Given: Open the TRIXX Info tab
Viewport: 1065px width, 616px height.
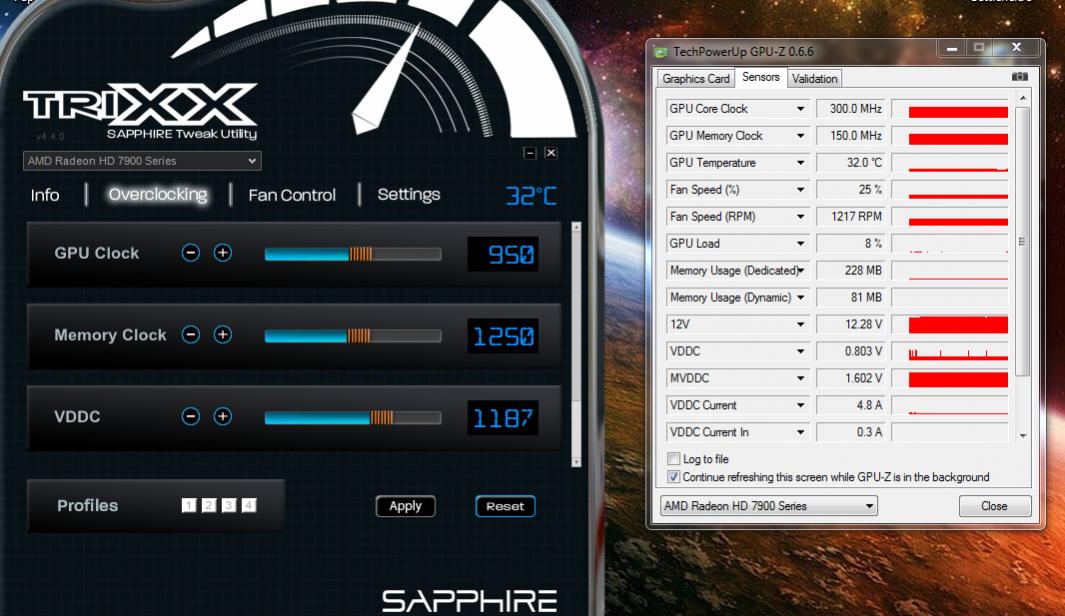Looking at the screenshot, I should click(x=45, y=195).
